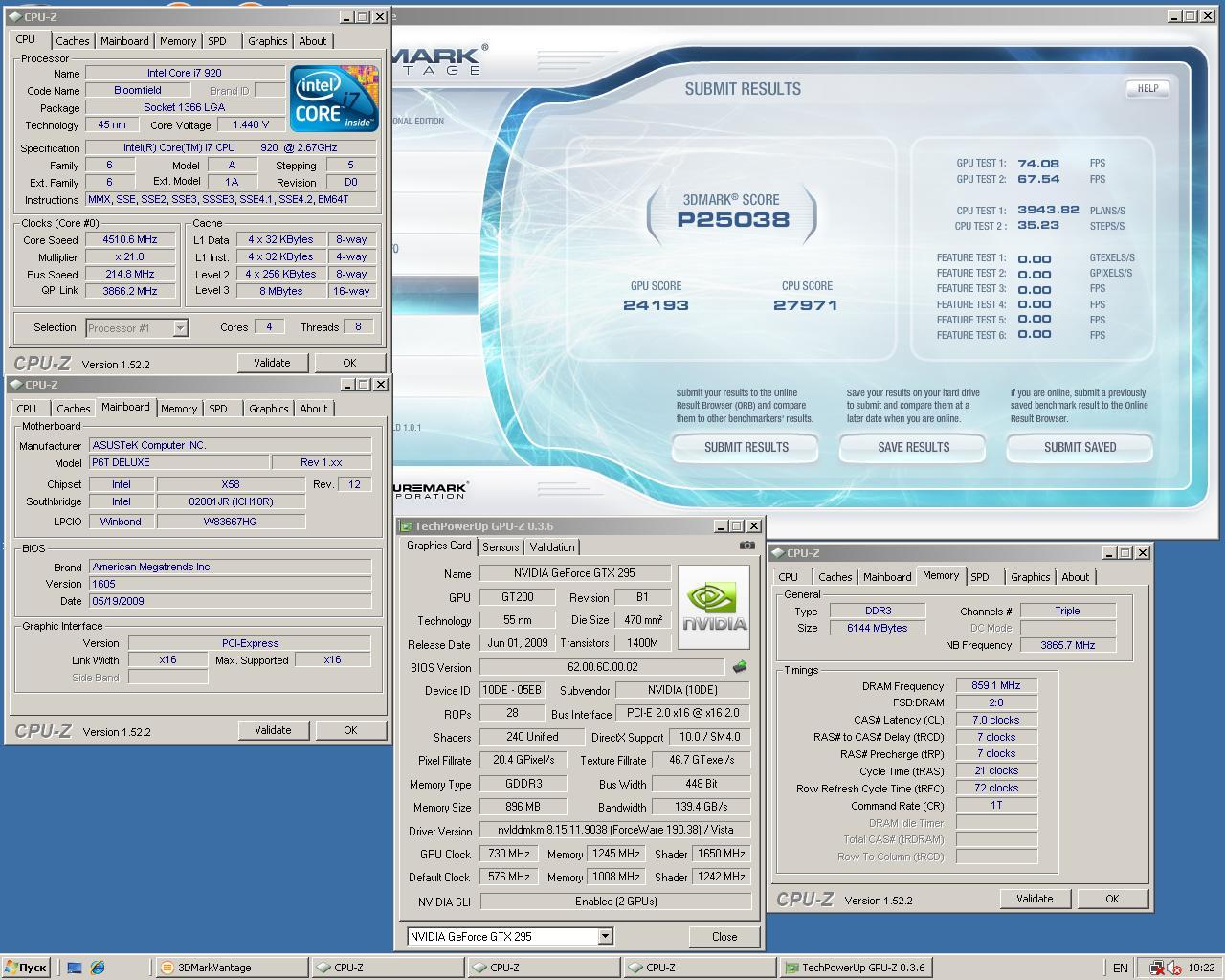
Task: Click Bus Speed value 214.8 MHz
Action: pyautogui.click(x=130, y=274)
